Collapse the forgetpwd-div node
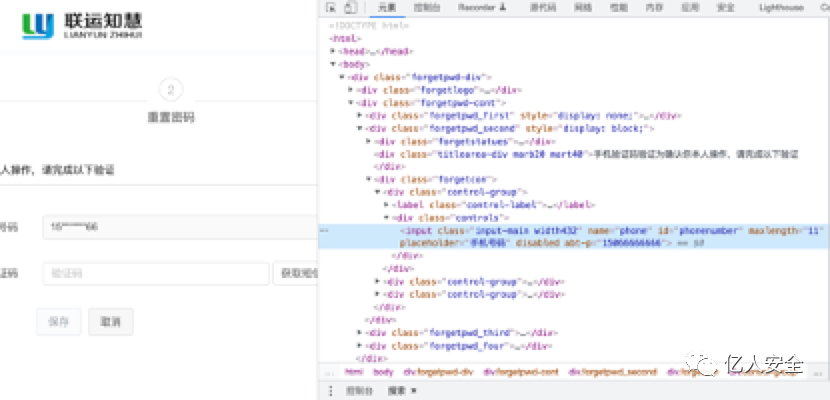This screenshot has width=830, height=400. point(342,77)
